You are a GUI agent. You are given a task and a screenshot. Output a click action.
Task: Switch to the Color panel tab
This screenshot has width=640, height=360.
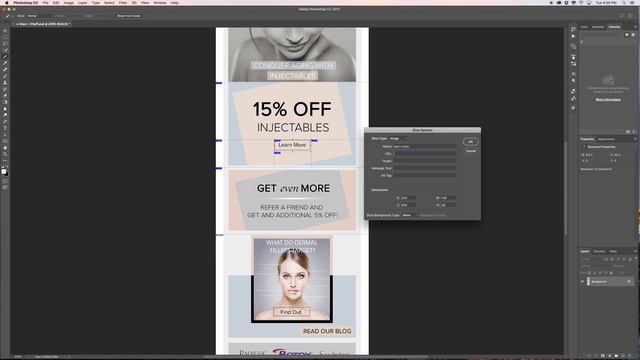point(584,27)
